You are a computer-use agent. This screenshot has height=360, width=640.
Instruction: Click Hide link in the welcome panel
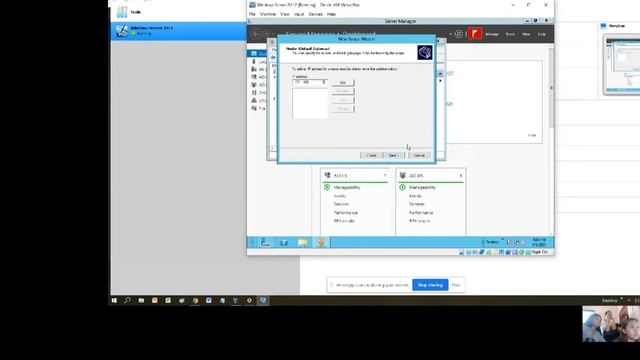(x=532, y=135)
